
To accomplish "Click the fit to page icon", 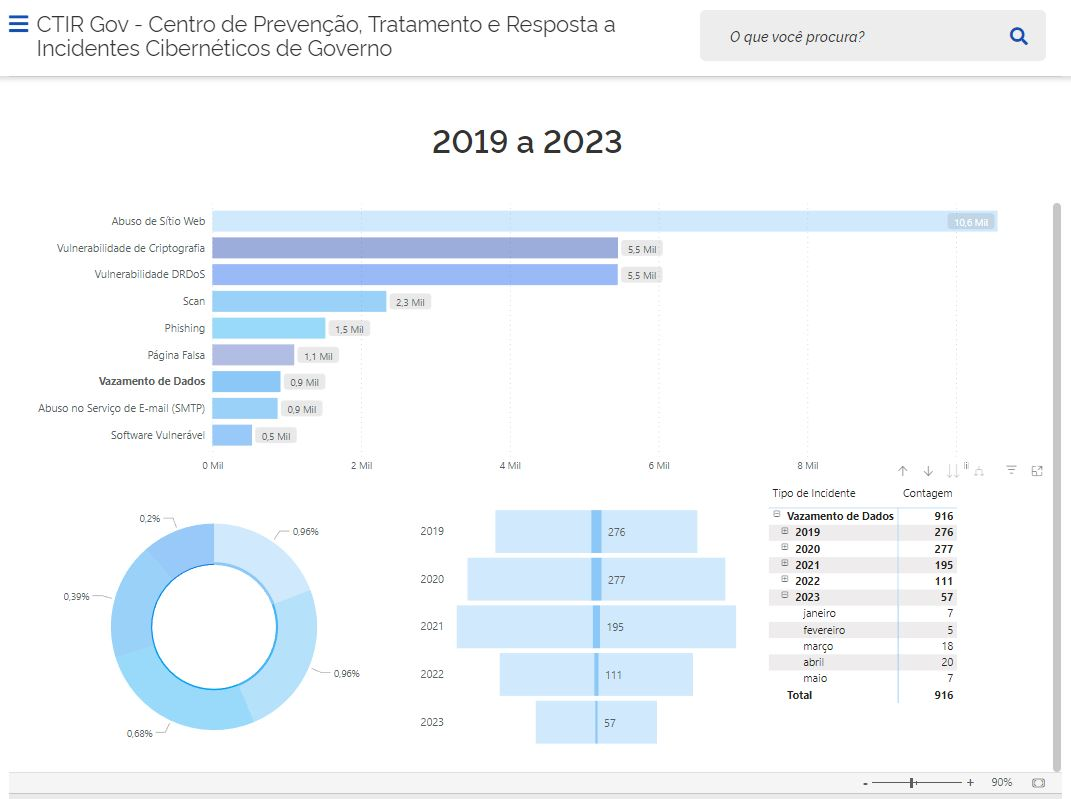I will pyautogui.click(x=1038, y=782).
